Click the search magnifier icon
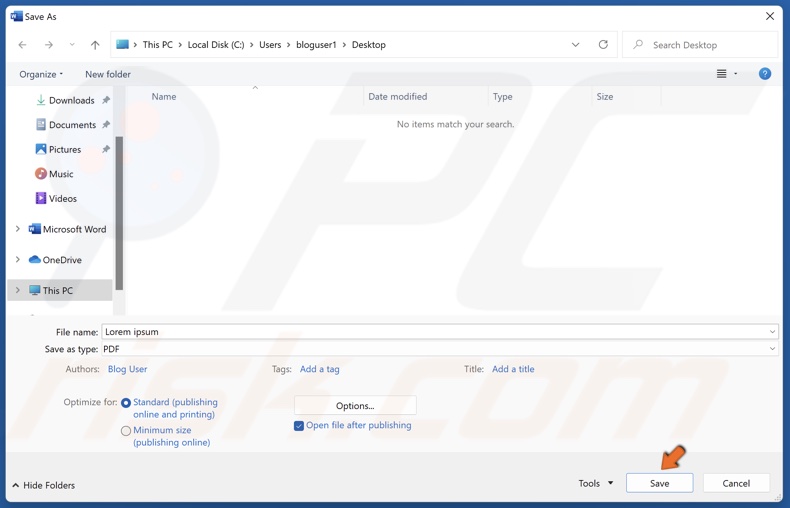 pos(638,44)
